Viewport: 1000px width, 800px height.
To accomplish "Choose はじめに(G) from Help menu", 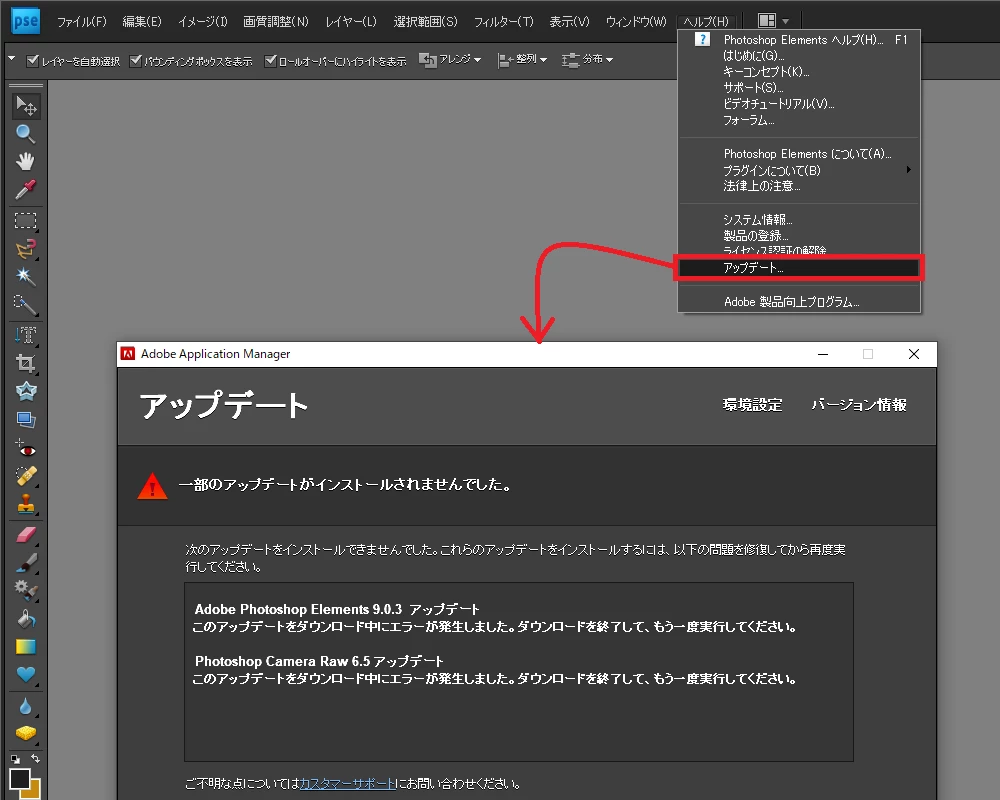I will 799,56.
